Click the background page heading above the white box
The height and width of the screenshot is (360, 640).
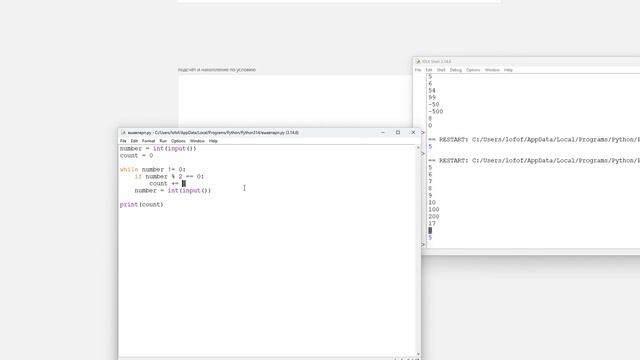tap(217, 70)
